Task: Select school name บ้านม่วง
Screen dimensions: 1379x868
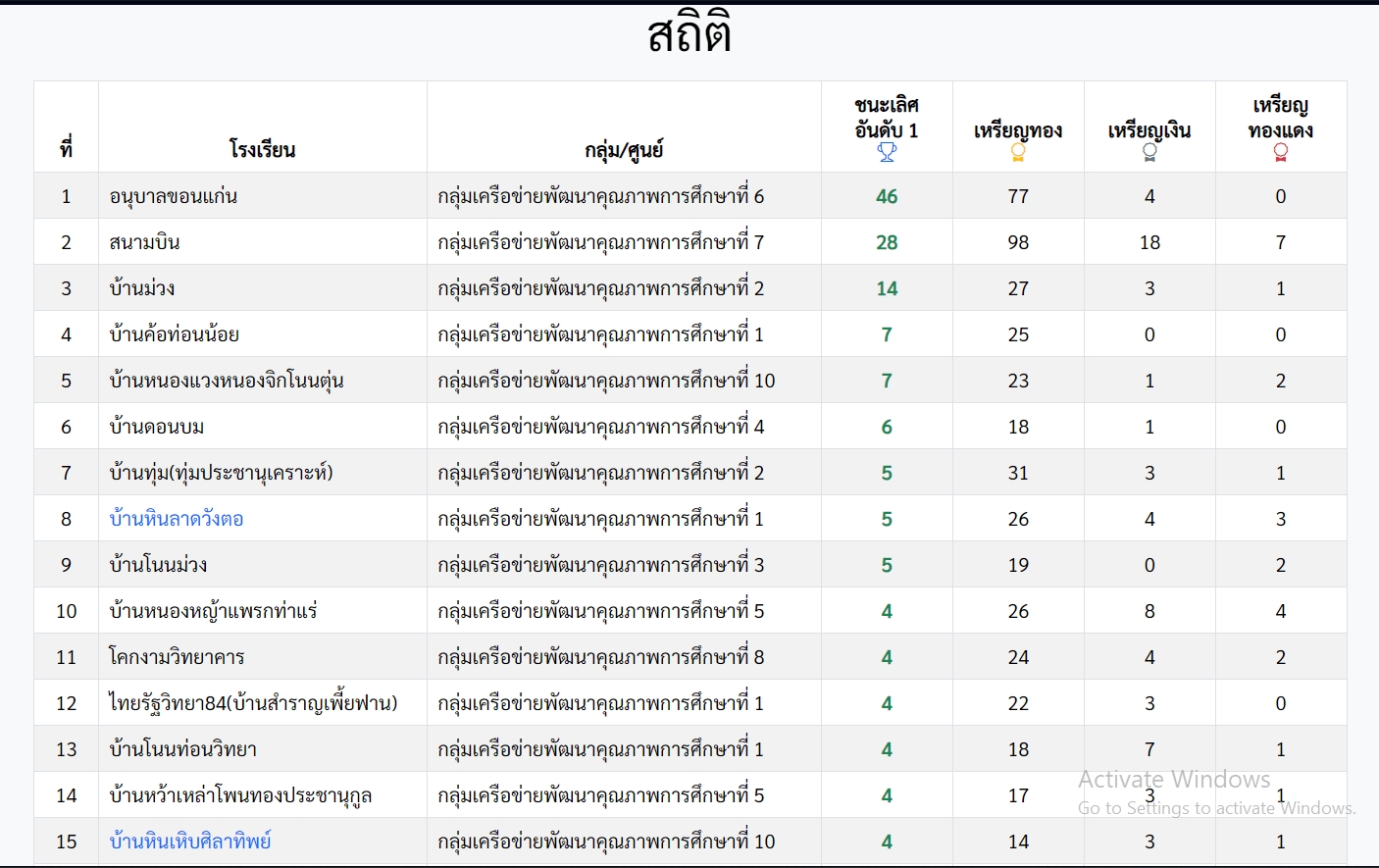Action: click(142, 288)
